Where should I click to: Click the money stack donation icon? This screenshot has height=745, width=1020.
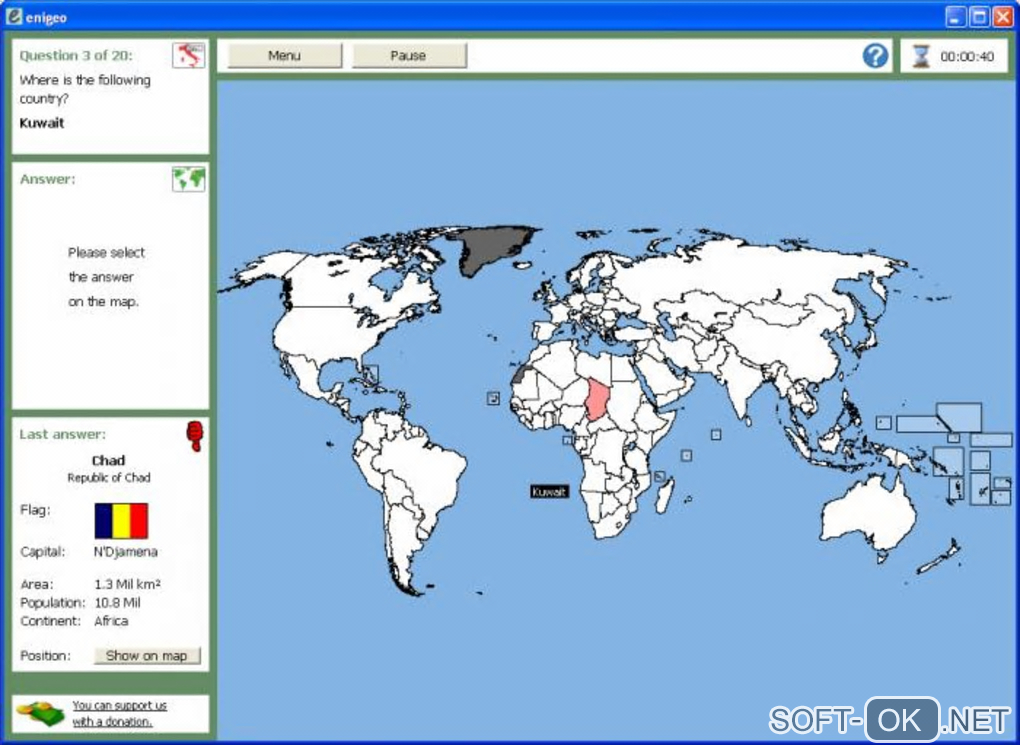(x=40, y=714)
